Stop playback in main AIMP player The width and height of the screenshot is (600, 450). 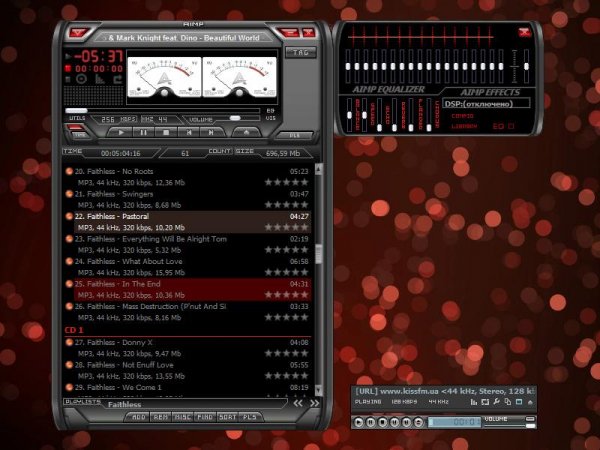pyautogui.click(x=166, y=132)
